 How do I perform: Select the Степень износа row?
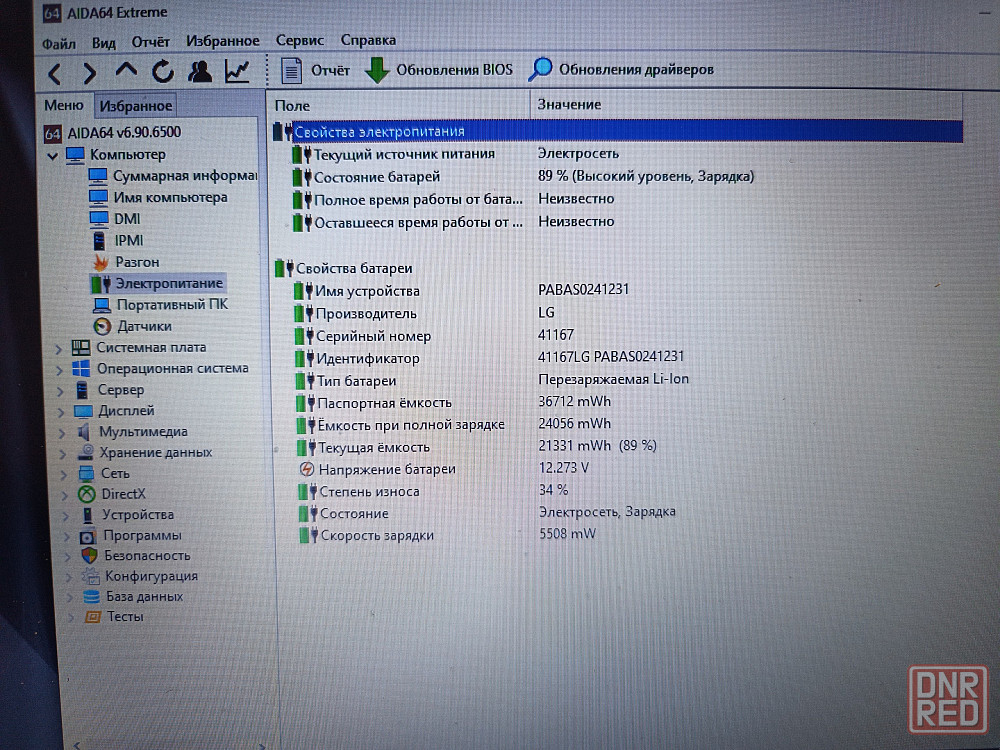[434, 491]
